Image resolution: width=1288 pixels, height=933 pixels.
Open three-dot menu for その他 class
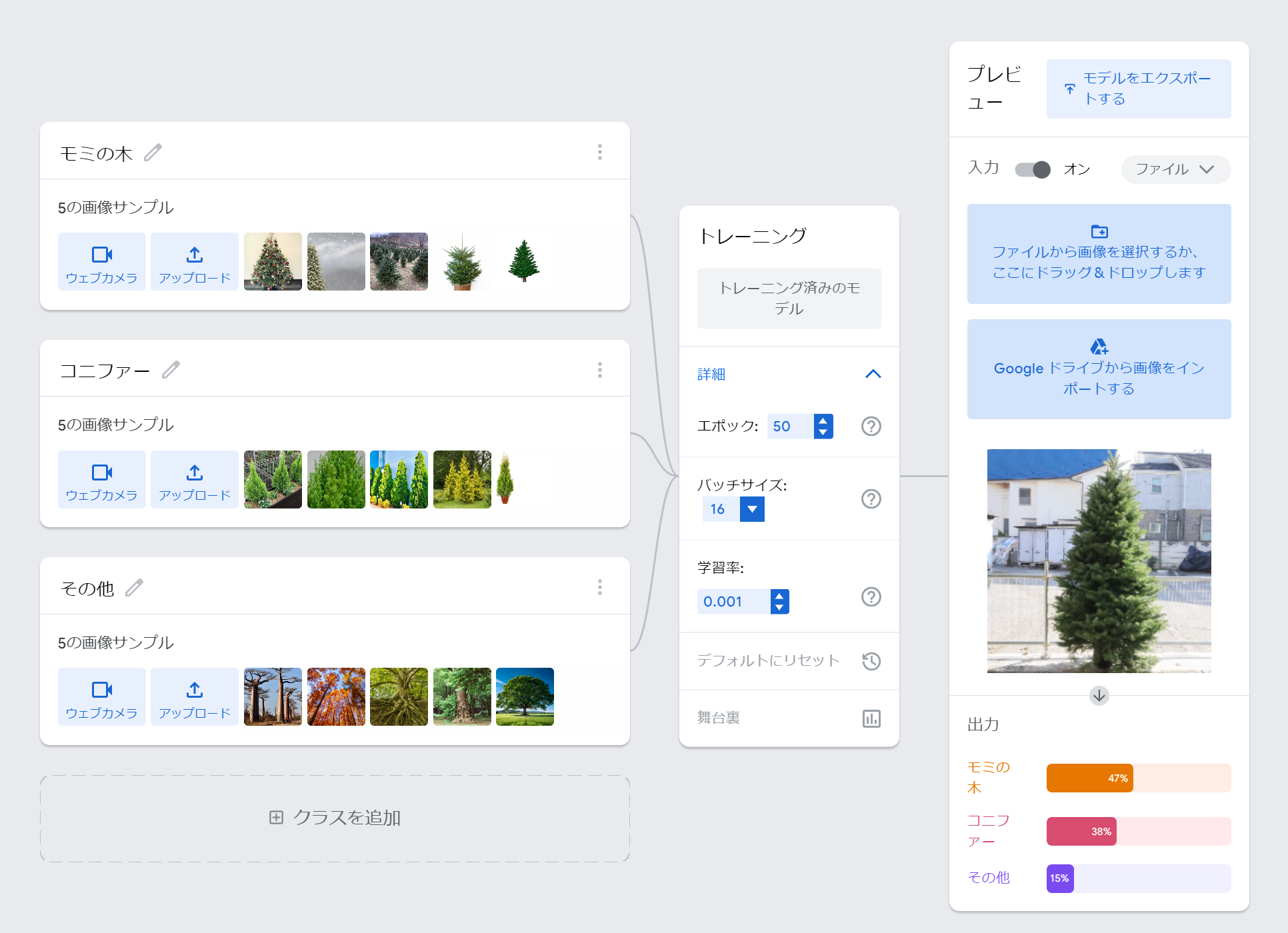click(600, 587)
